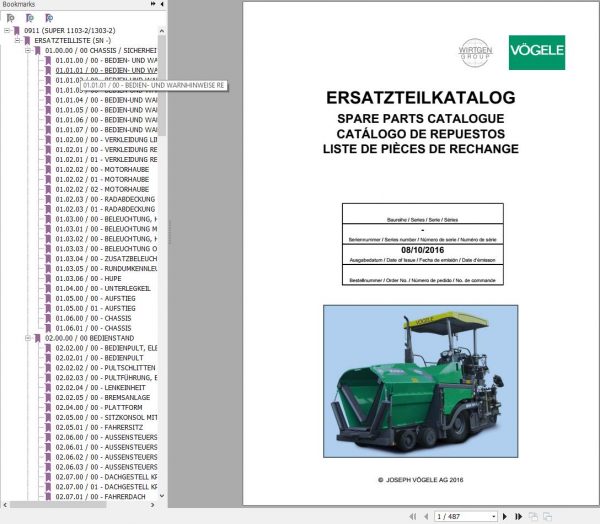The height and width of the screenshot is (524, 600).
Task: Open bookmark 02.02.03 / 00 PULTFÜHRUNG
Action: coord(106,377)
